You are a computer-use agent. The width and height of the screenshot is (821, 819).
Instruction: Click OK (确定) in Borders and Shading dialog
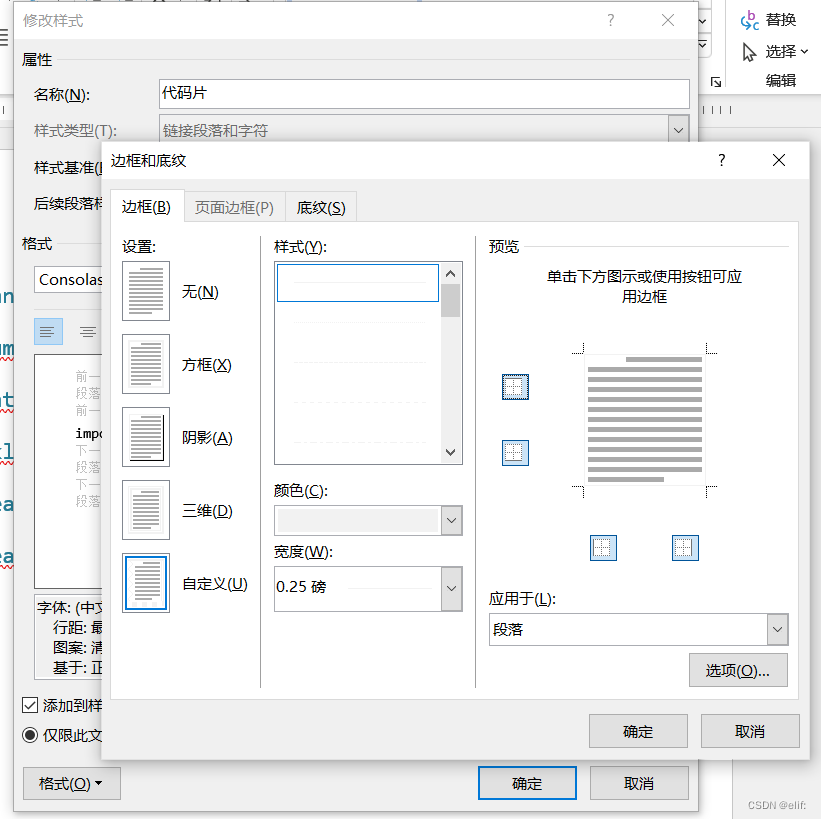[x=638, y=731]
